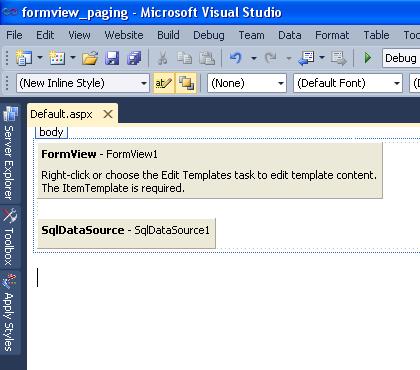Open a file with the folder icon
This screenshot has height=370, width=420.
click(90, 58)
